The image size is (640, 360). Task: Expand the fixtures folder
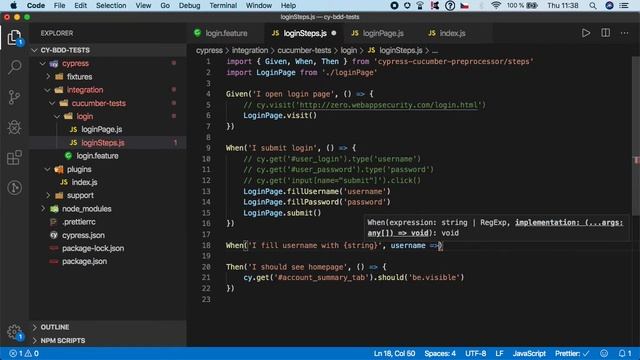tap(48, 77)
